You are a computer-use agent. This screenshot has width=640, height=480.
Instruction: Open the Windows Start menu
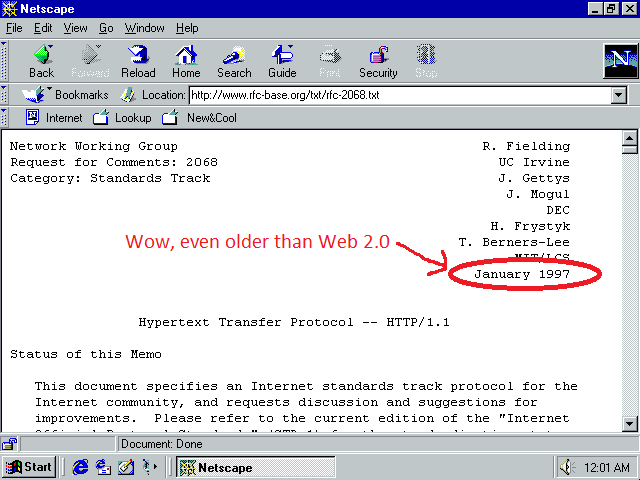pyautogui.click(x=29, y=467)
